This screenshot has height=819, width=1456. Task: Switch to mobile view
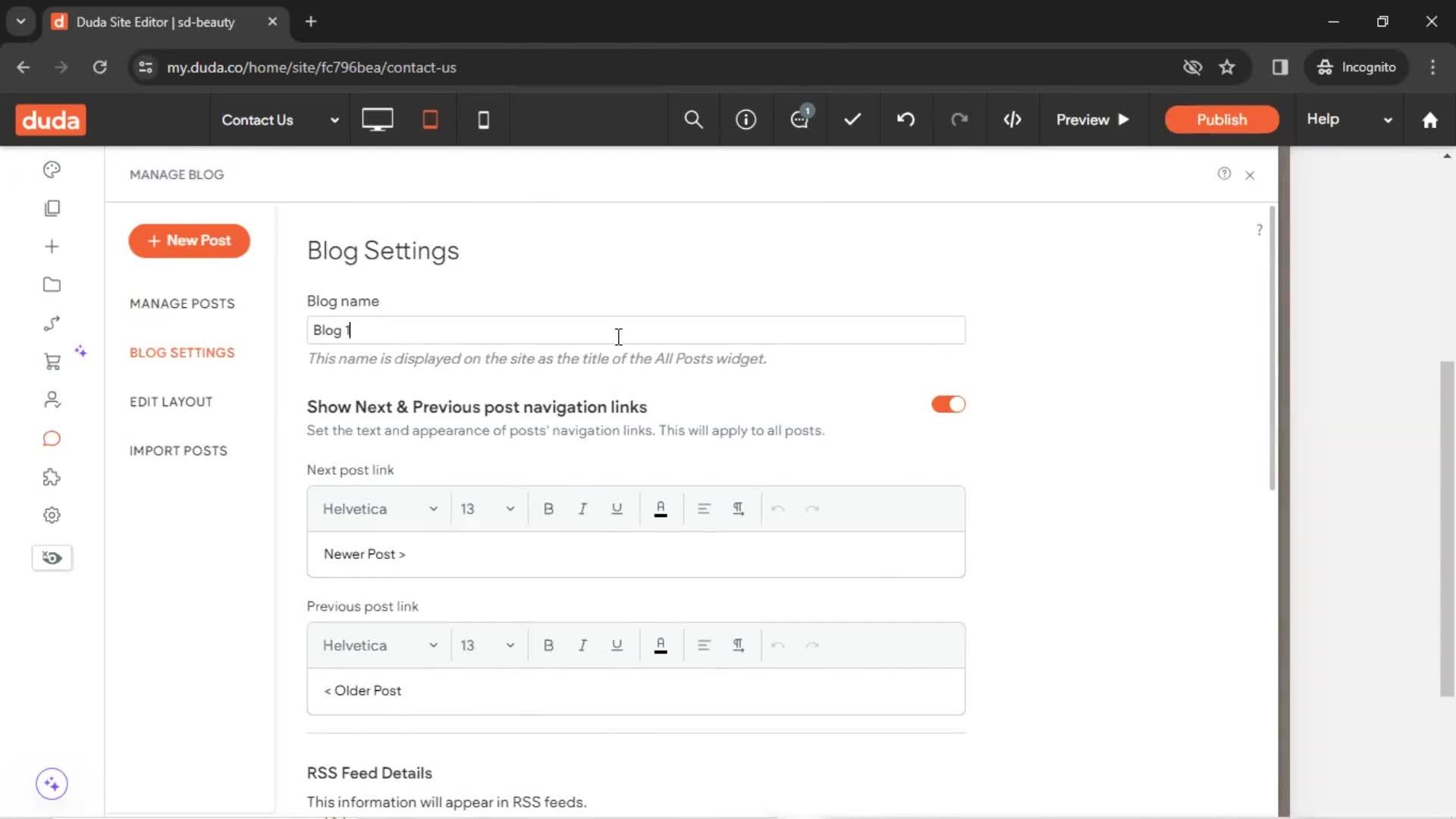[x=483, y=120]
